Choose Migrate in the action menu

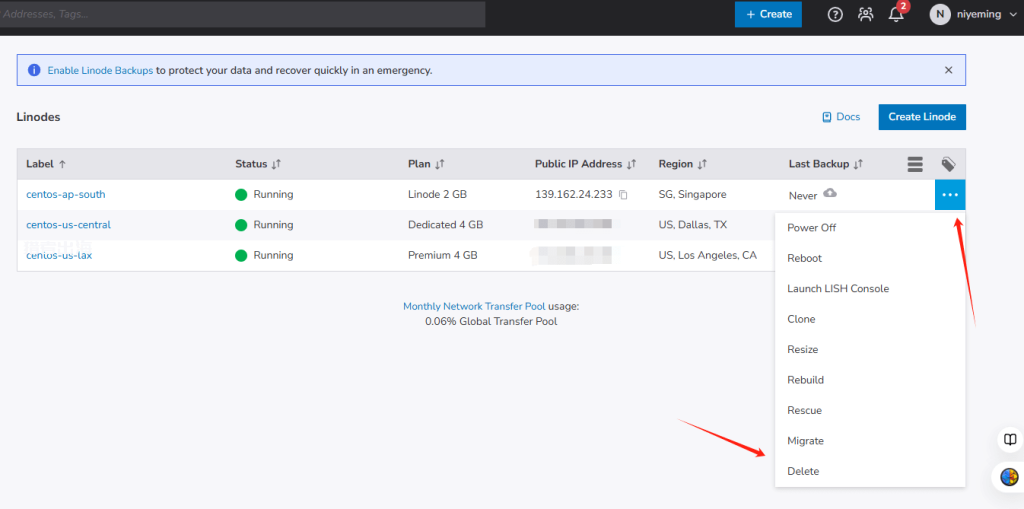805,441
